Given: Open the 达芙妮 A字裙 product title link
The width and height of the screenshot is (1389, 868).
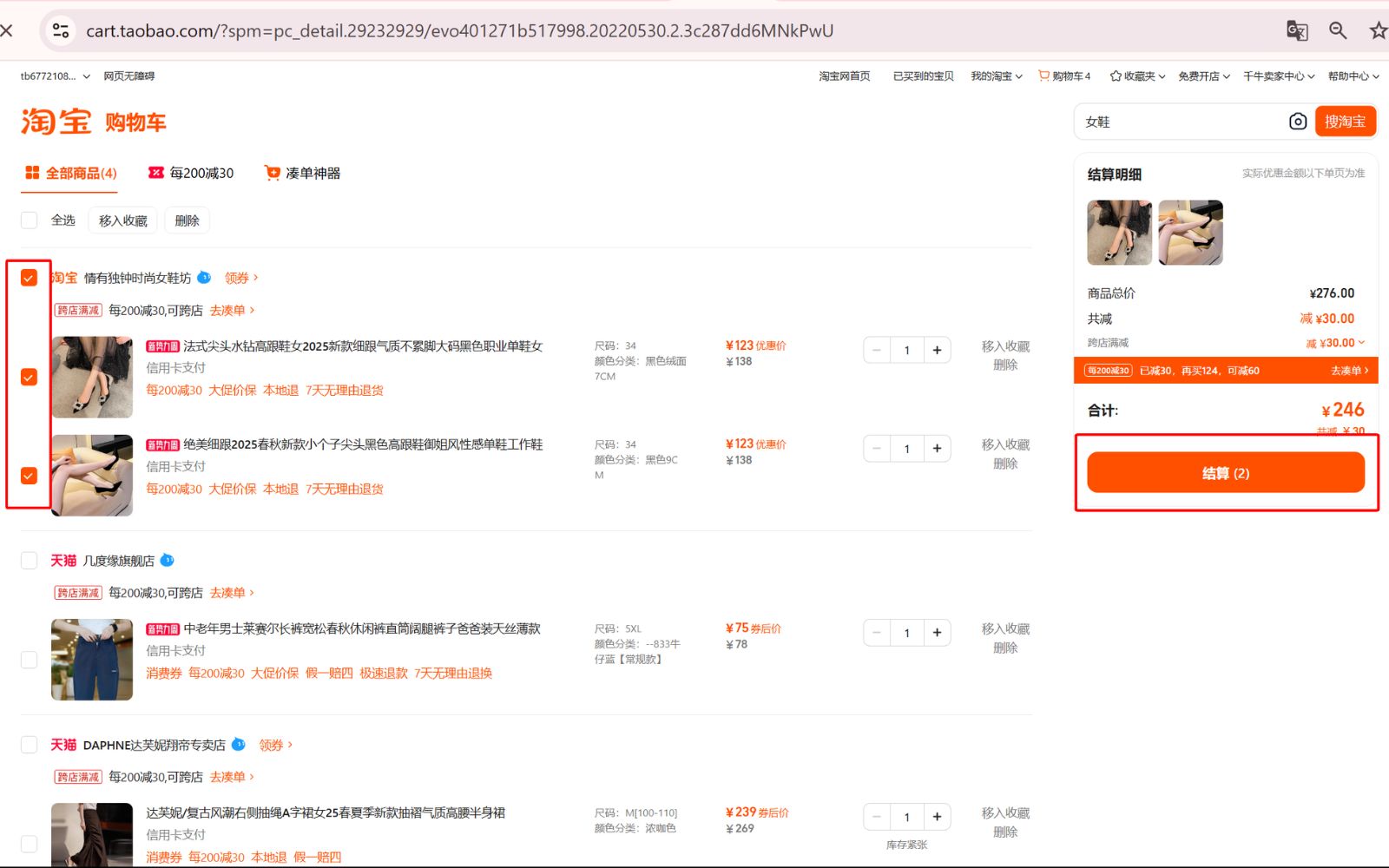Looking at the screenshot, I should click(x=326, y=812).
